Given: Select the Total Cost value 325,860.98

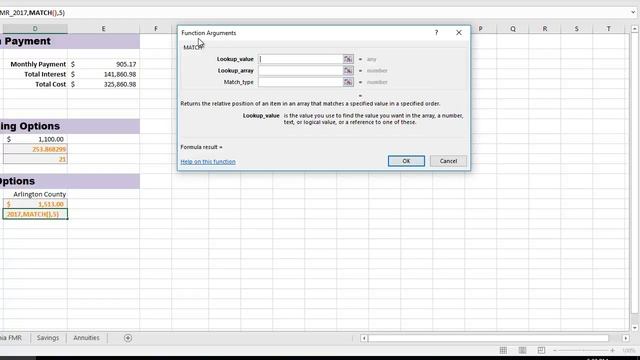Looking at the screenshot, I should [x=103, y=84].
